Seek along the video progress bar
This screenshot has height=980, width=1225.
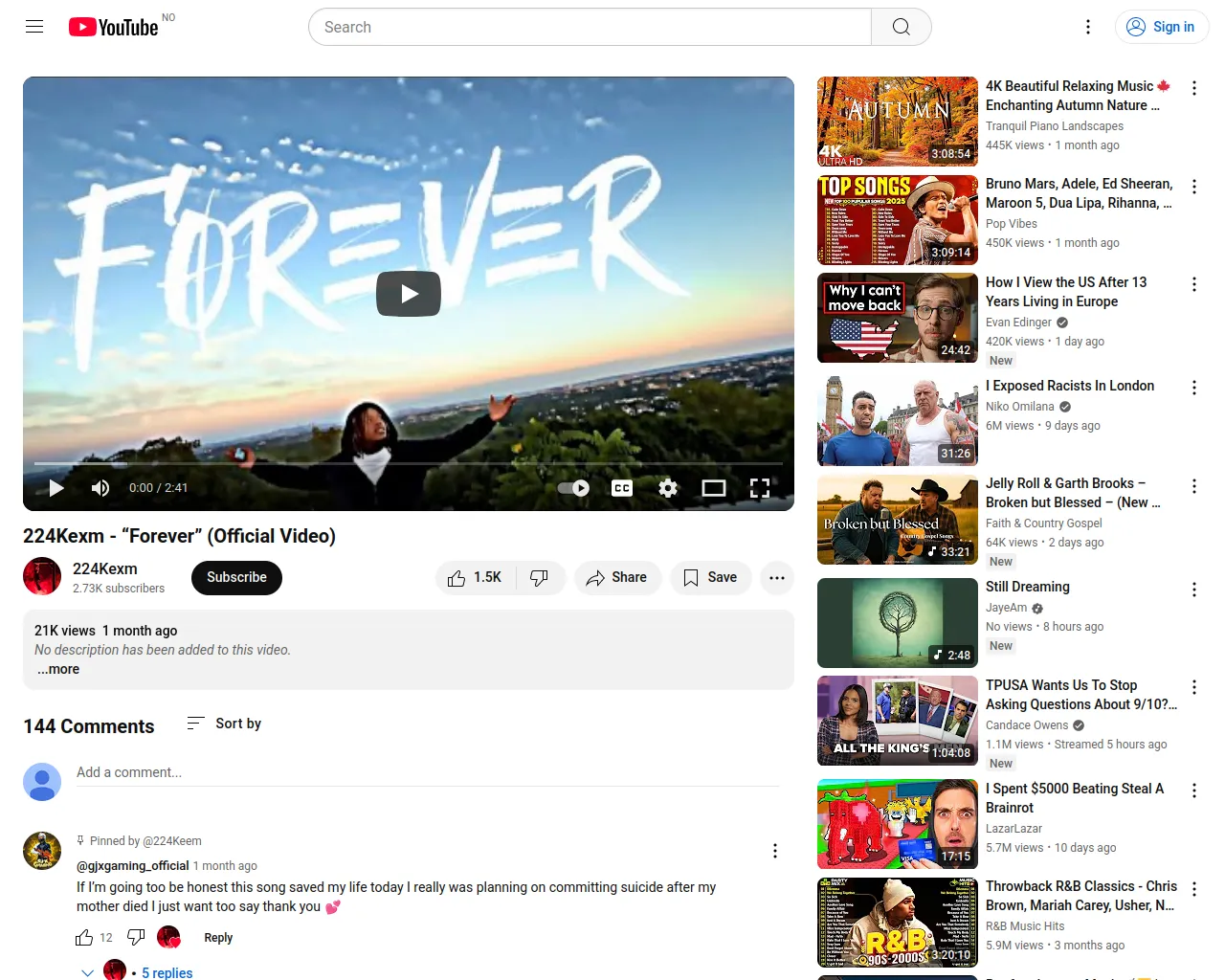409,464
